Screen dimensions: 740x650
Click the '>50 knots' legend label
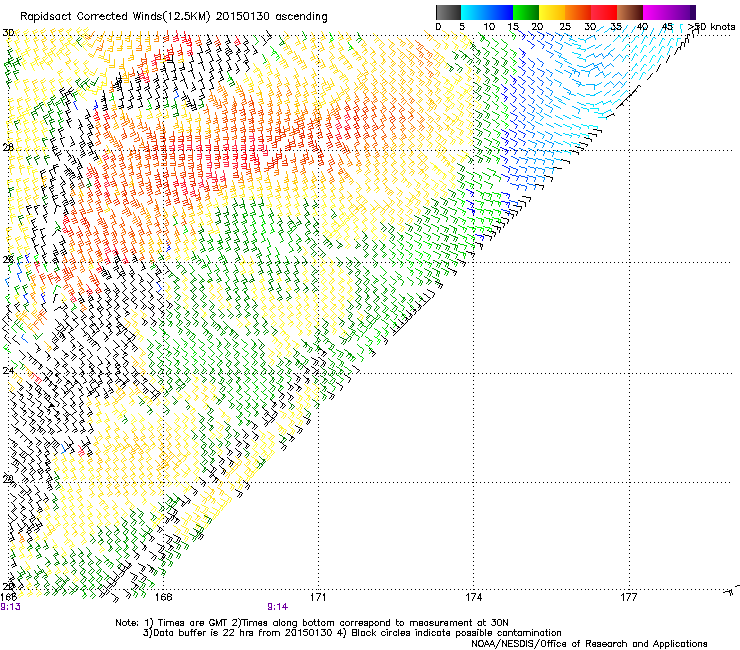(711, 27)
